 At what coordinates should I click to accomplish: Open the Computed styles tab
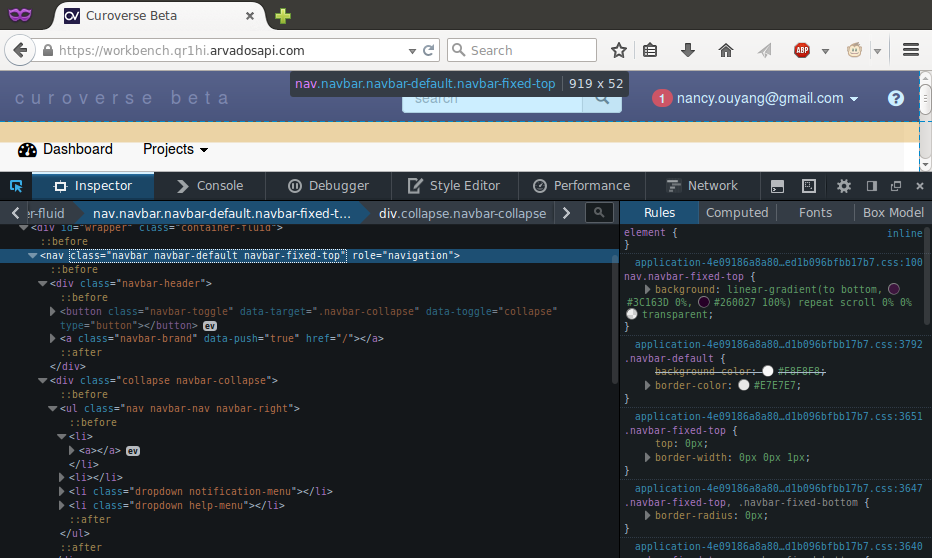pos(736,212)
